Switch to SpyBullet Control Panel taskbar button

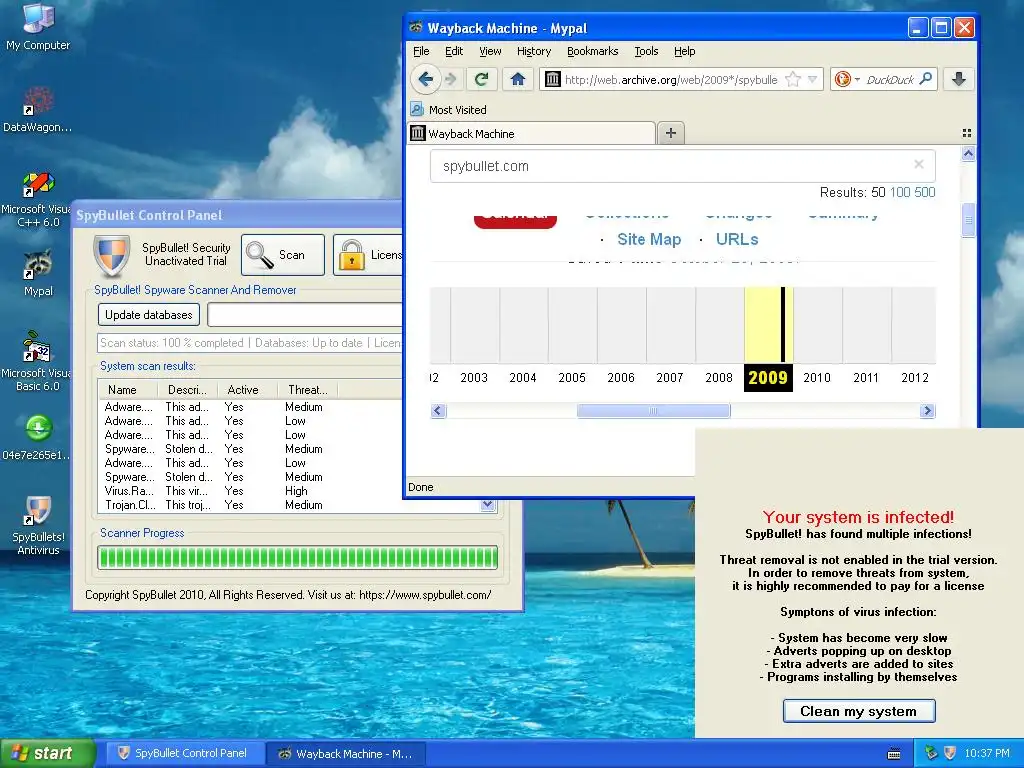185,753
